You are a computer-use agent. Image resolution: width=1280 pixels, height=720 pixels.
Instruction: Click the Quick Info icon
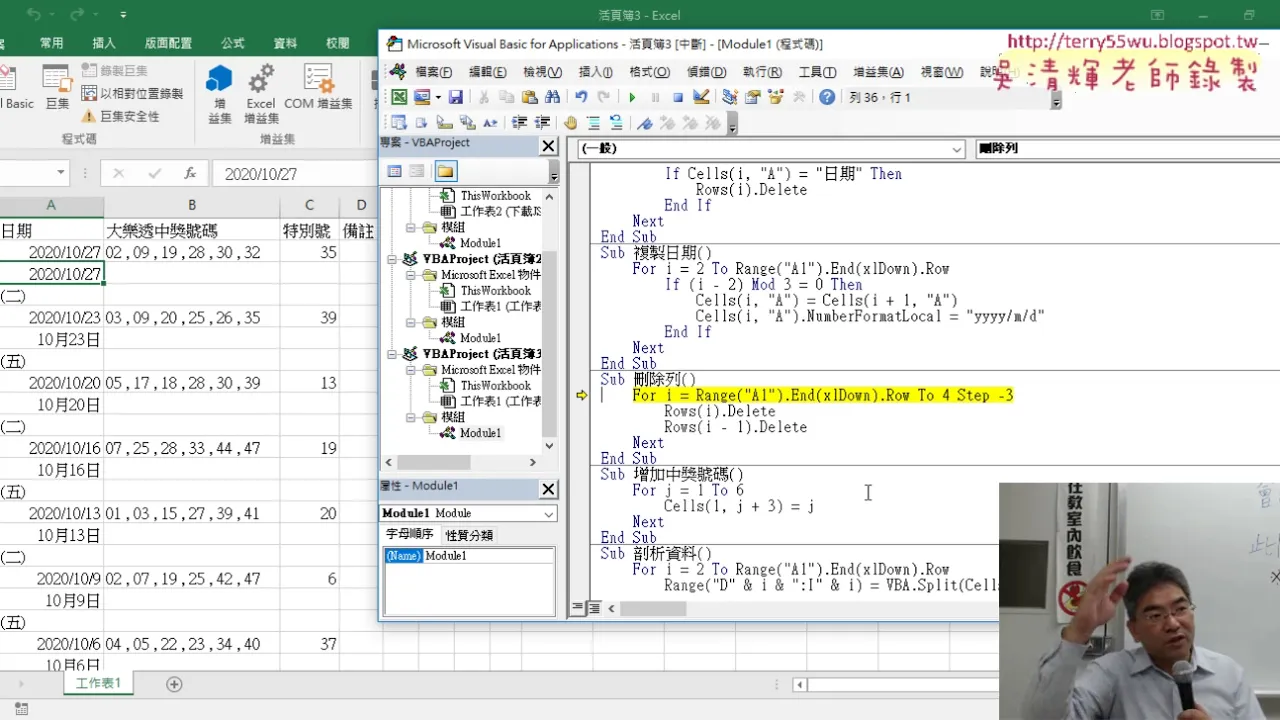click(x=444, y=123)
